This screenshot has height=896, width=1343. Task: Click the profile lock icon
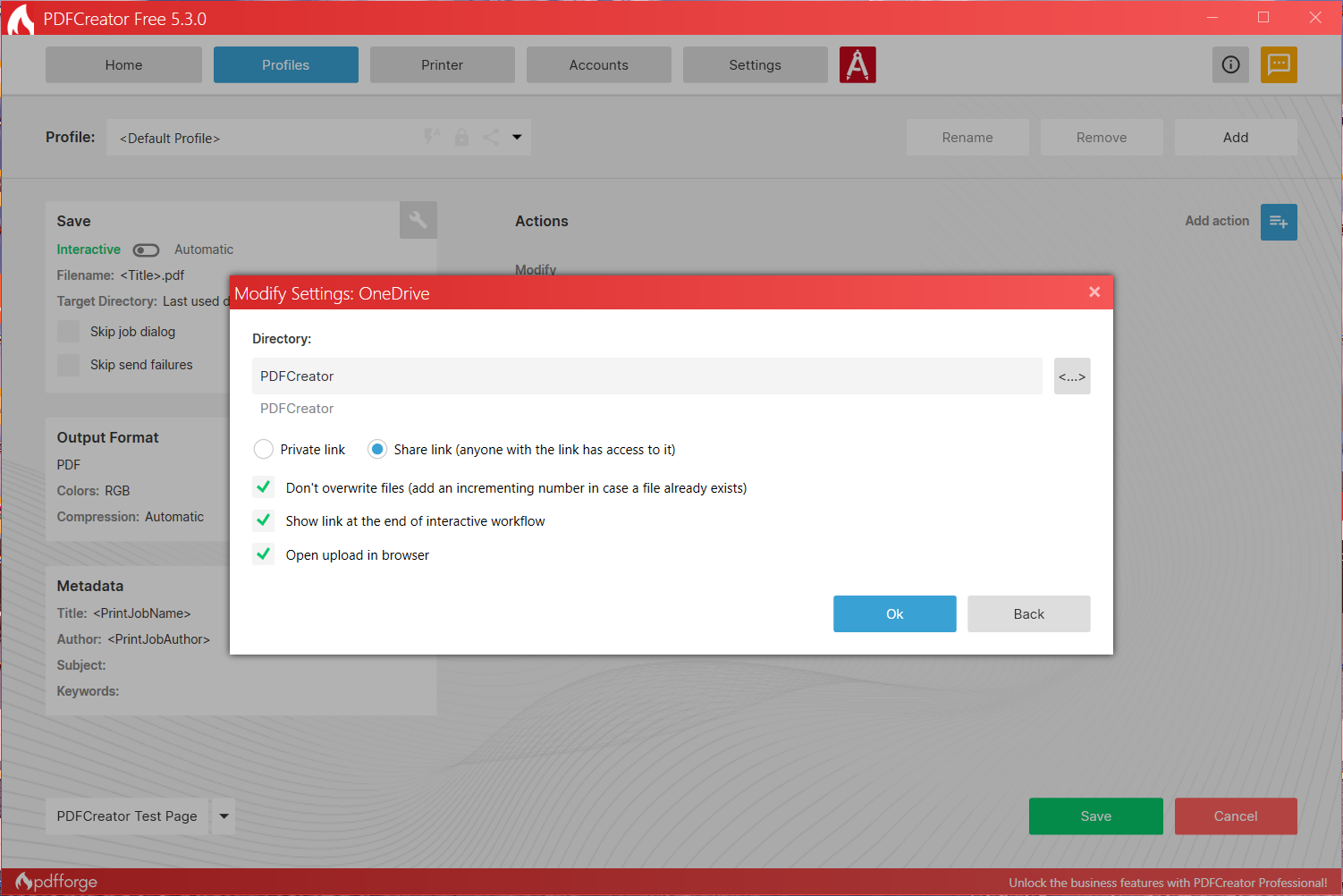pos(461,137)
